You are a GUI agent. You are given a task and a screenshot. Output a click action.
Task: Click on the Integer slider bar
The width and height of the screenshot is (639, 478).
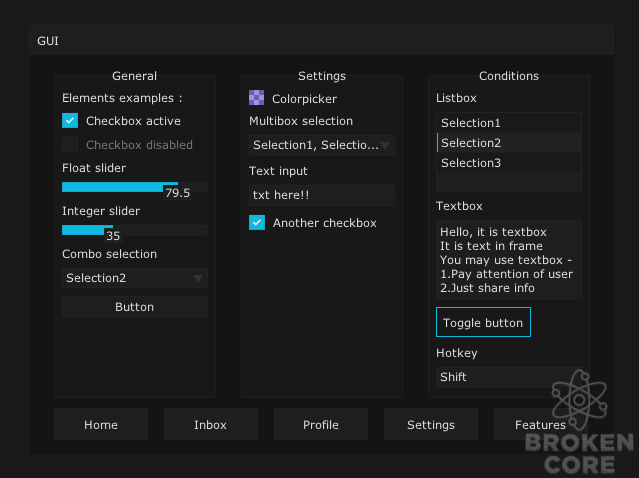coord(135,230)
